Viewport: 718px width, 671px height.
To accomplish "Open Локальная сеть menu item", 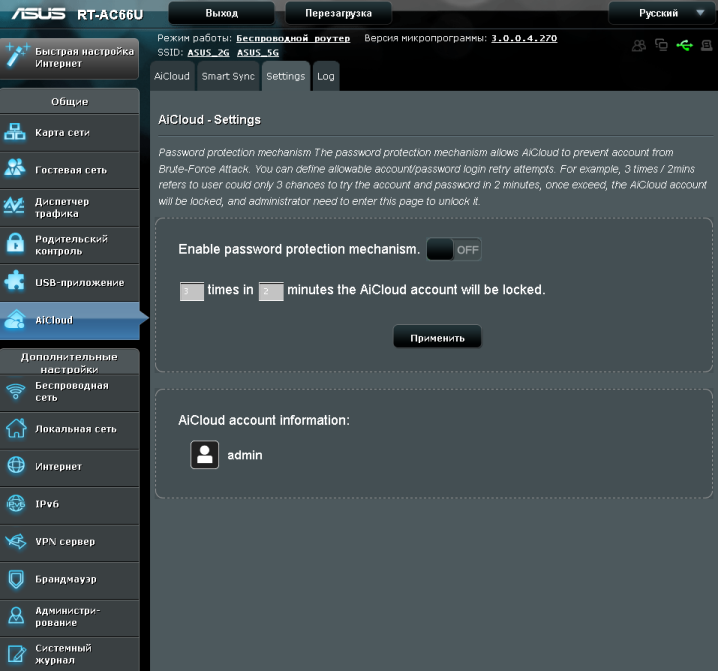I will coord(70,429).
